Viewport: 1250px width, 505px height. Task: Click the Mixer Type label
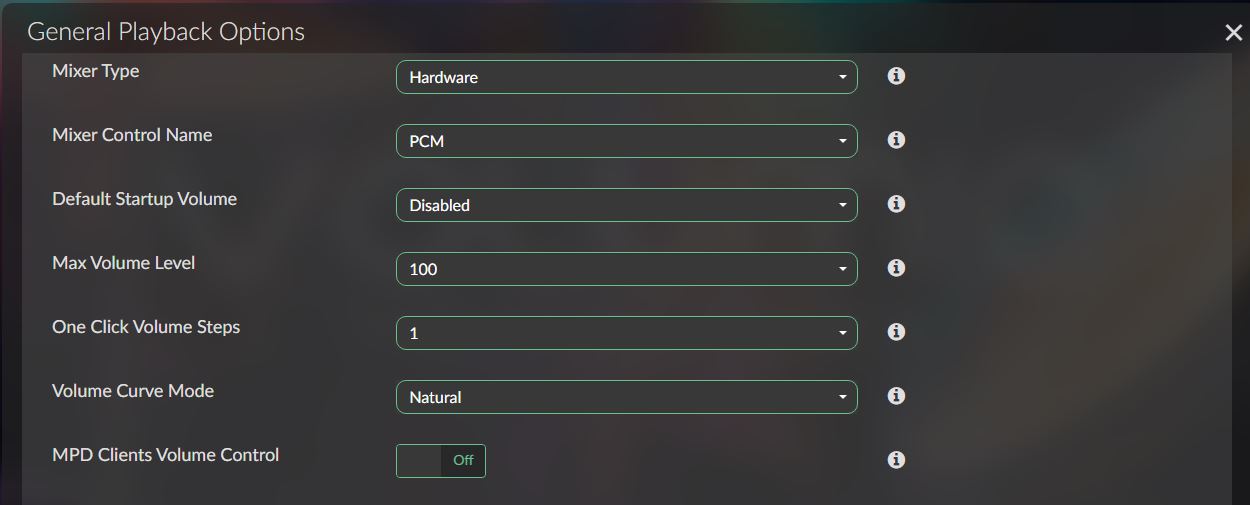[x=96, y=71]
